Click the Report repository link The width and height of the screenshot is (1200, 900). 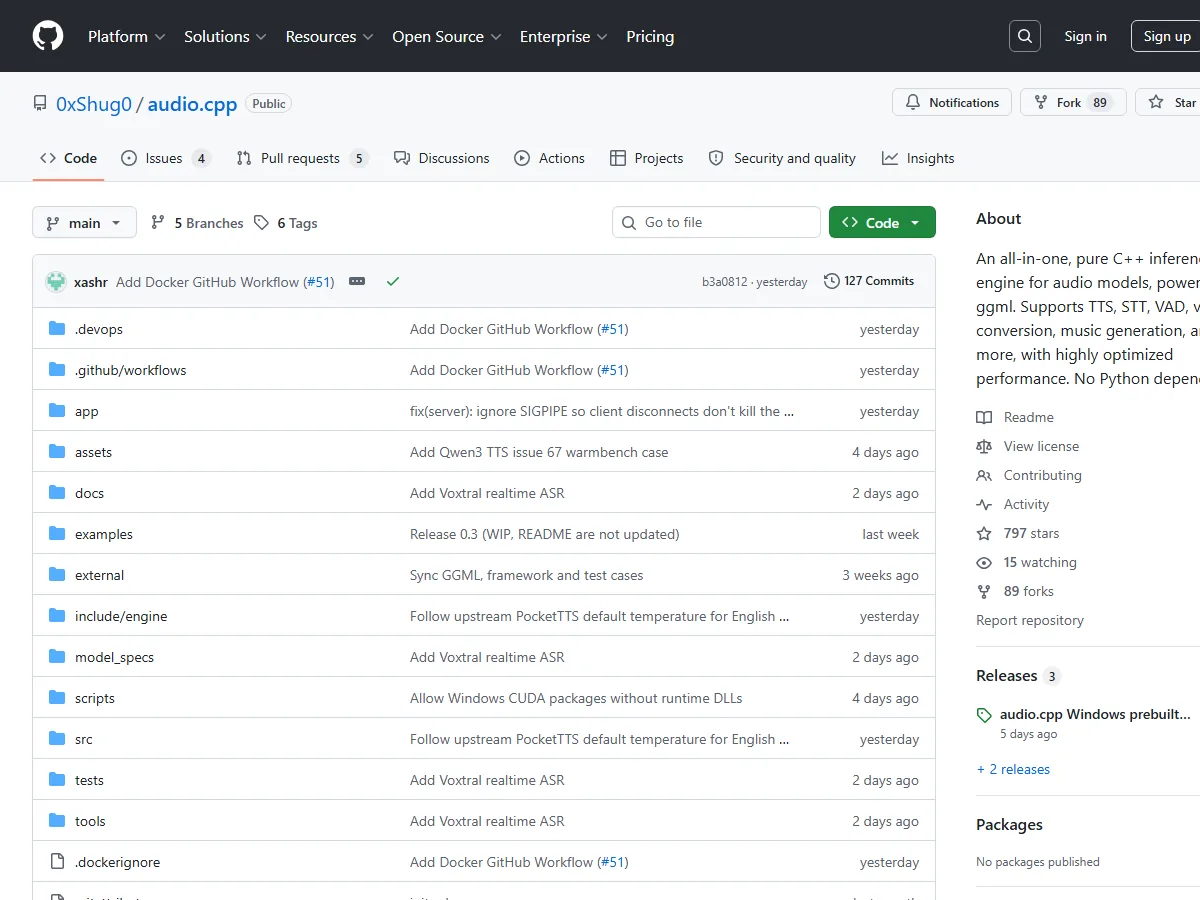(x=1030, y=620)
